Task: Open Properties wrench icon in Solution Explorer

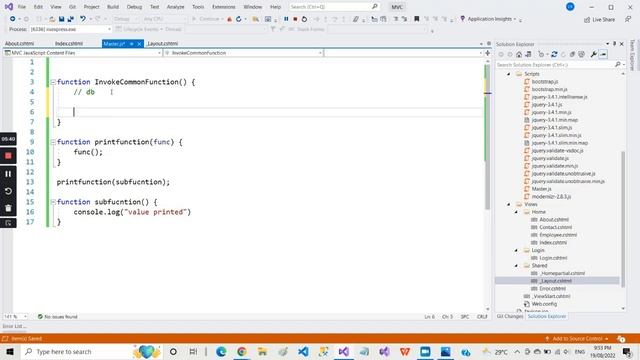Action: point(593,54)
